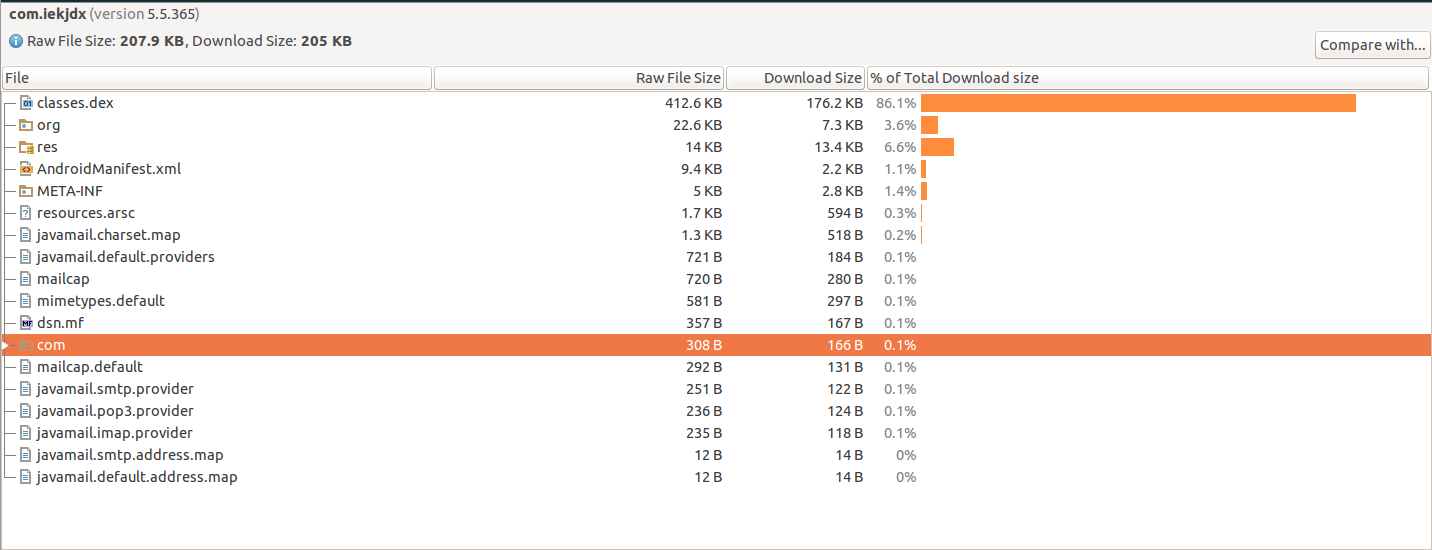The width and height of the screenshot is (1432, 550).
Task: Click the 9.4 KB raw size cell
Action: pos(702,169)
